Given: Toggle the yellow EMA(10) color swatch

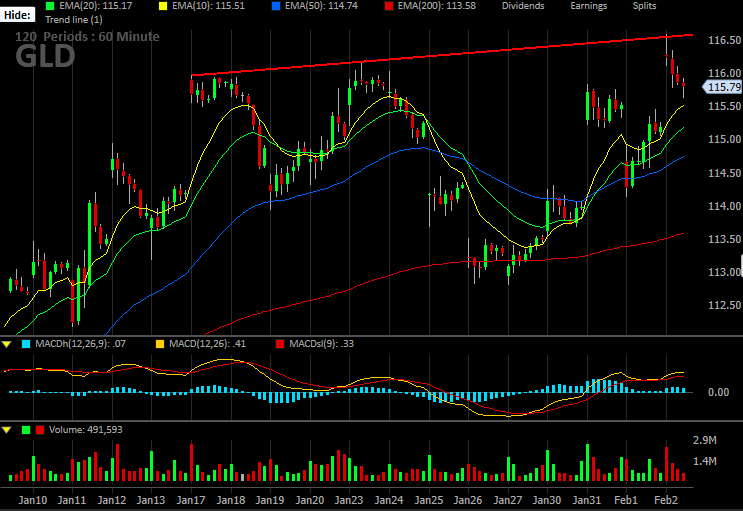Looking at the screenshot, I should tap(163, 6).
